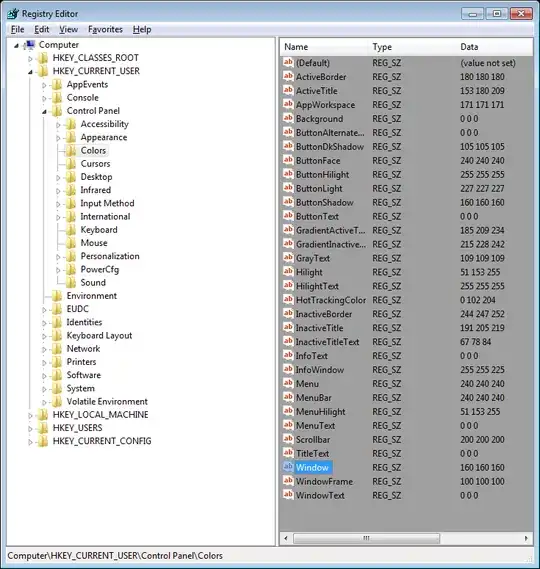The width and height of the screenshot is (540, 569).
Task: Click the Cursors folder icon
Action: (x=71, y=164)
